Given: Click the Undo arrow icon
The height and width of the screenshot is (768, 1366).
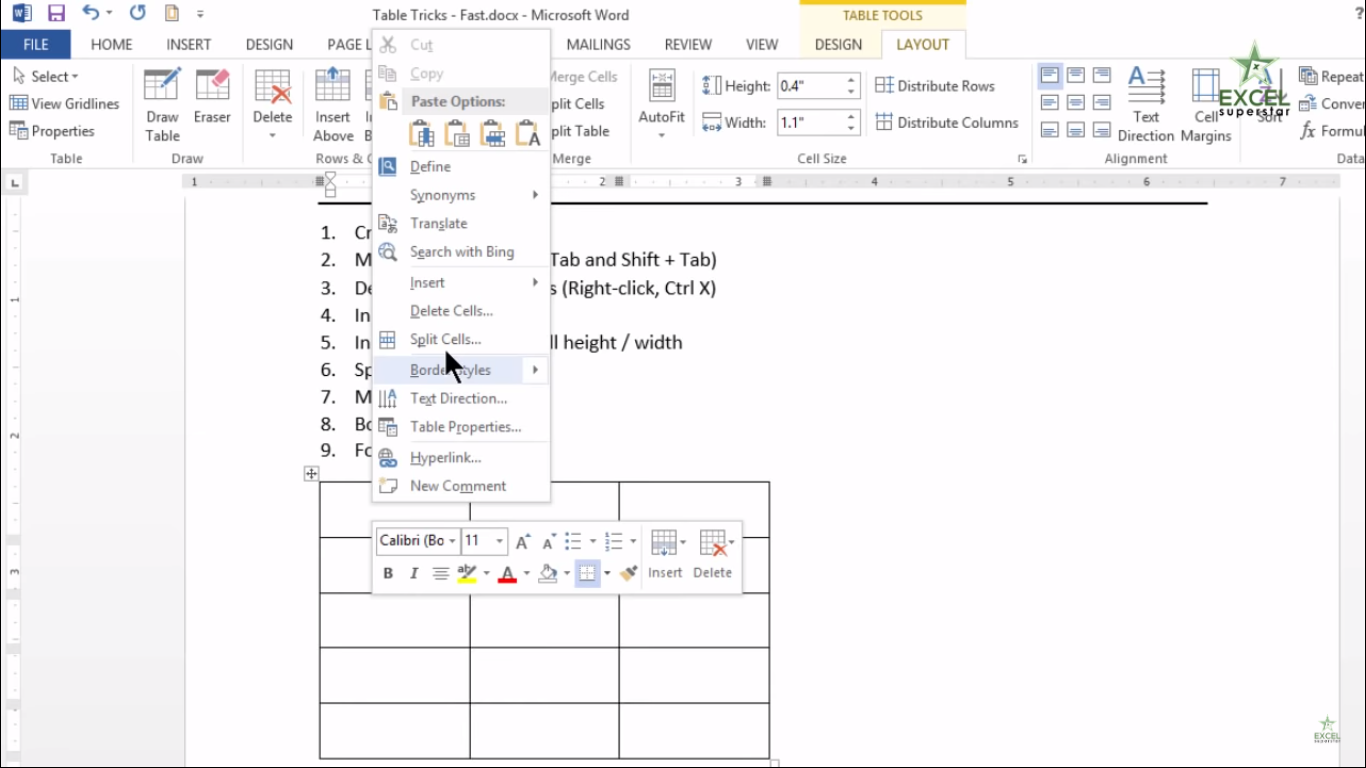Looking at the screenshot, I should [91, 14].
